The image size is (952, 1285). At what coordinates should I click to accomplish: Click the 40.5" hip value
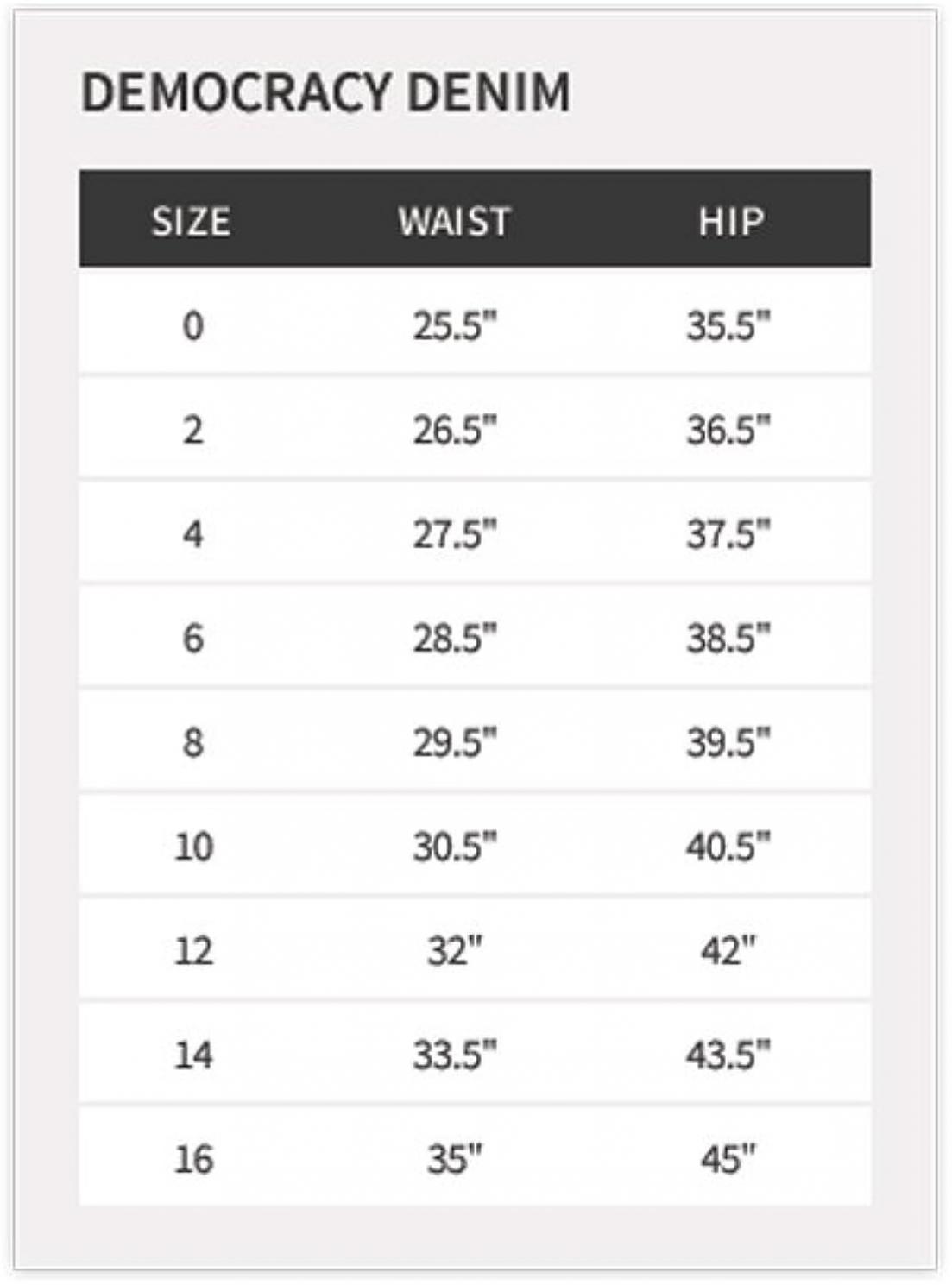coord(728,847)
